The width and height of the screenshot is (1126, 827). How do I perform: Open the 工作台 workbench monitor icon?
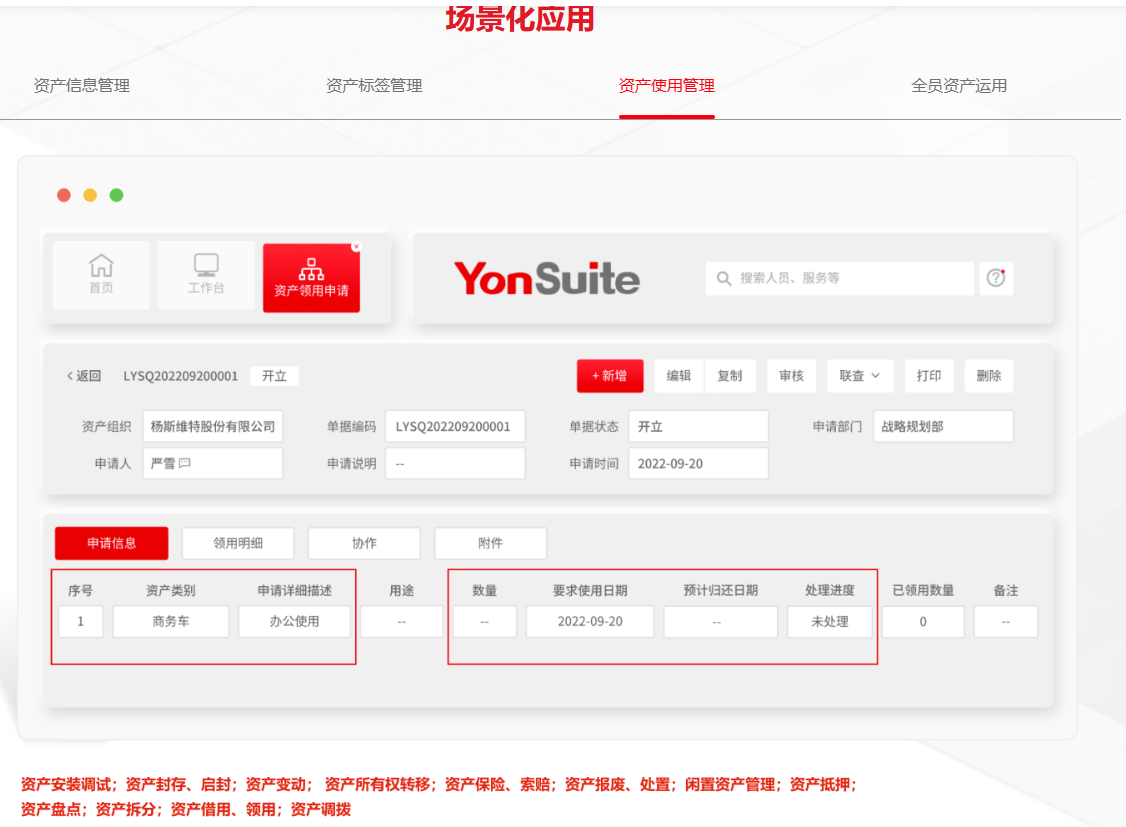[x=206, y=265]
